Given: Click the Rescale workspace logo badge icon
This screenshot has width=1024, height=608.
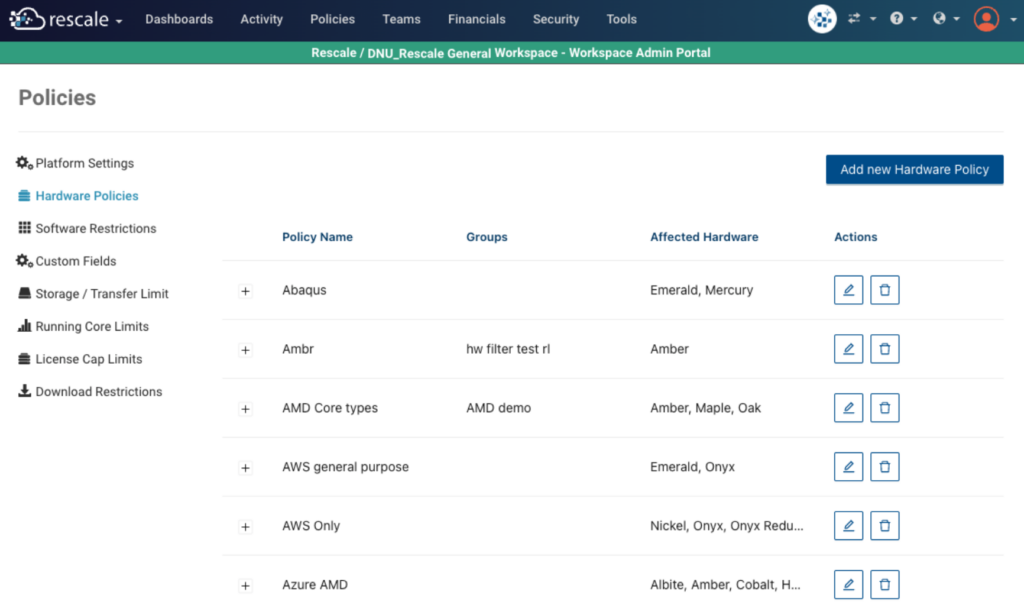Looking at the screenshot, I should point(822,19).
